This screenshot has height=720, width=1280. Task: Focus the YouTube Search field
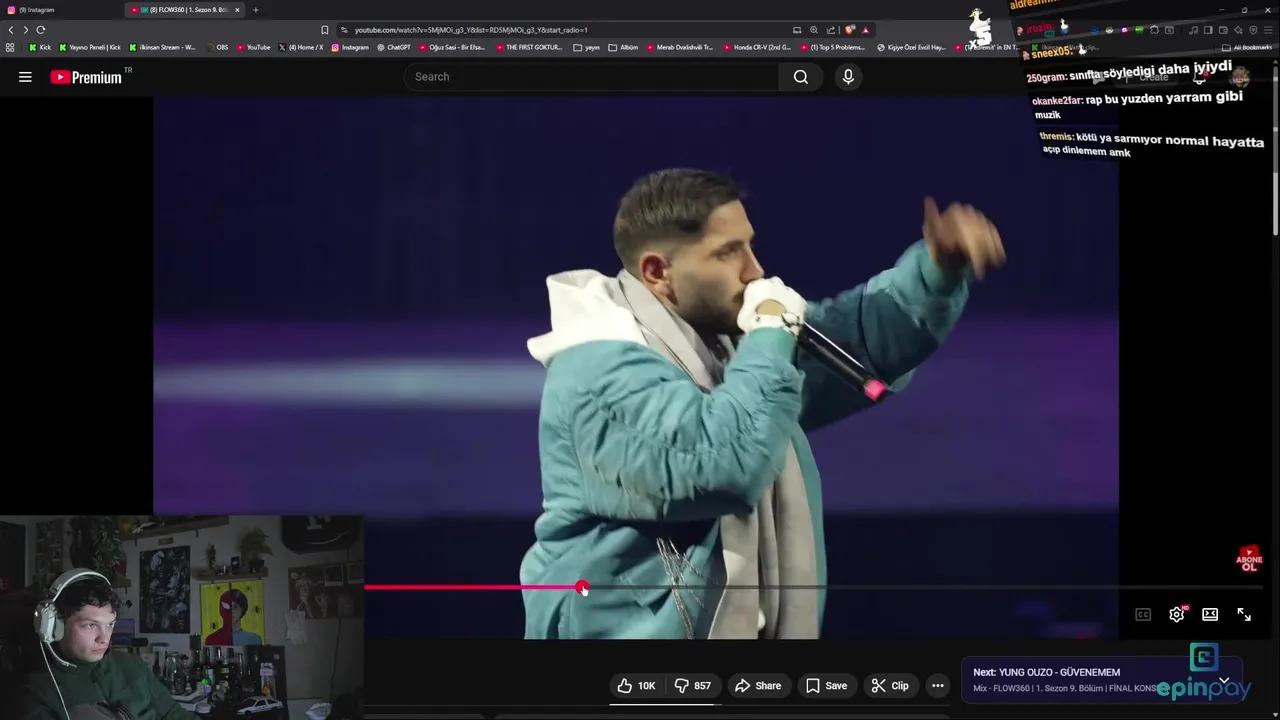pyautogui.click(x=591, y=77)
